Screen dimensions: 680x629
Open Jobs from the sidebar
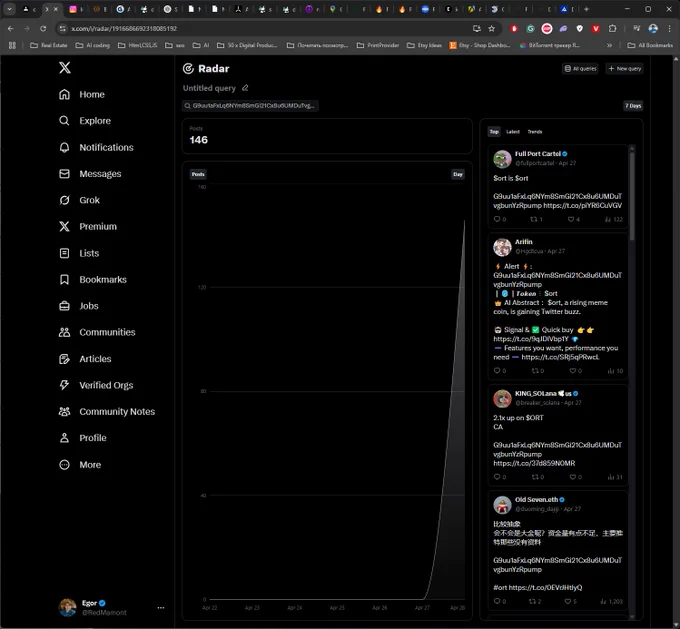pyautogui.click(x=79, y=306)
